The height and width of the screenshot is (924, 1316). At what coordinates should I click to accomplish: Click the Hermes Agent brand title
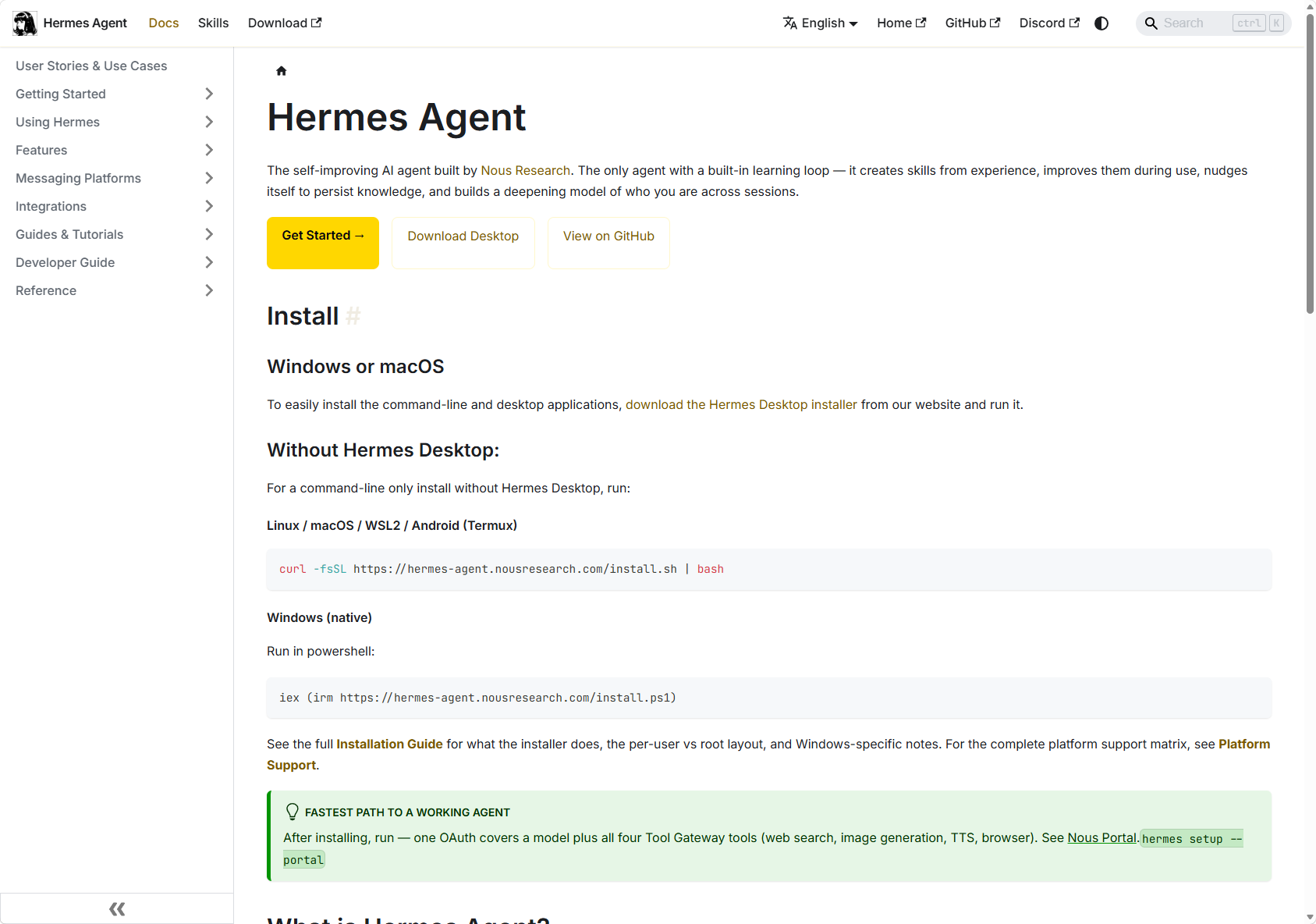85,23
